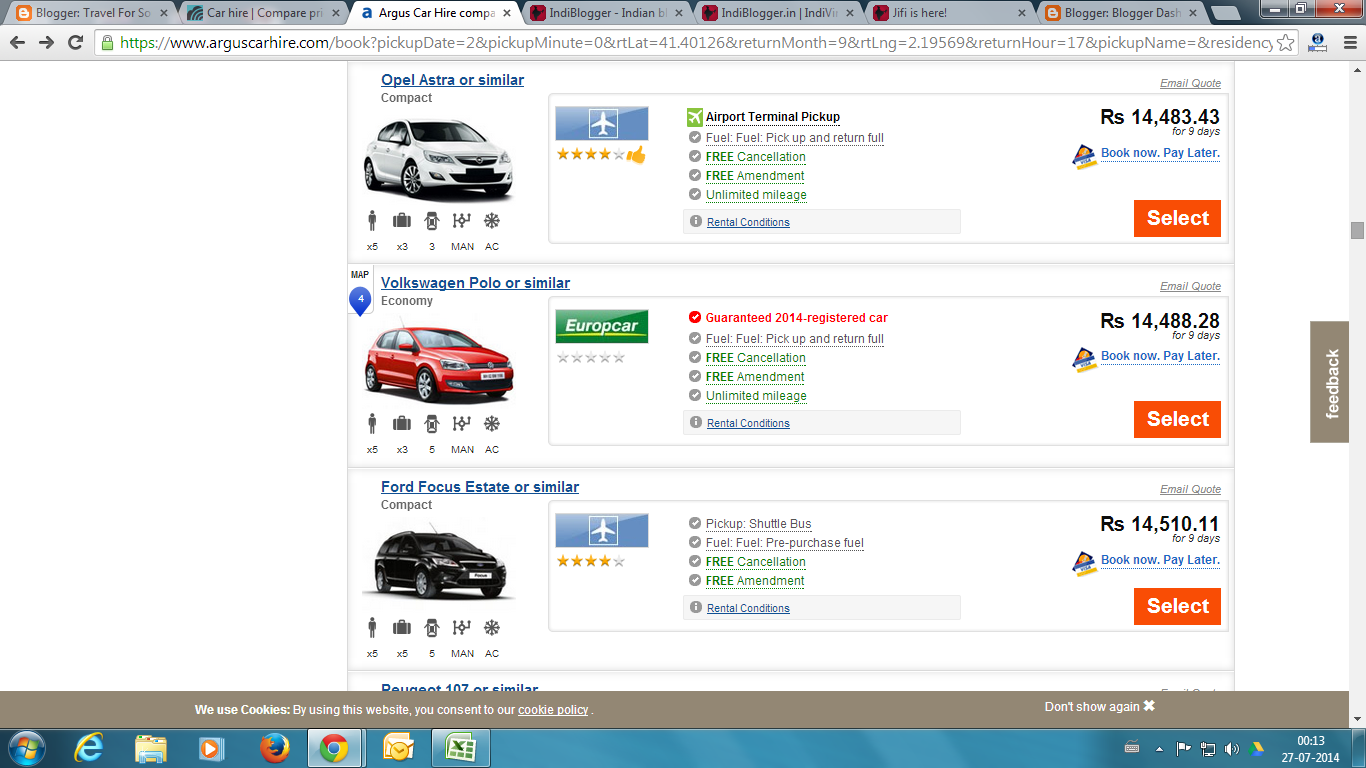Select the Volkswagen Polo car

pos(1177,419)
